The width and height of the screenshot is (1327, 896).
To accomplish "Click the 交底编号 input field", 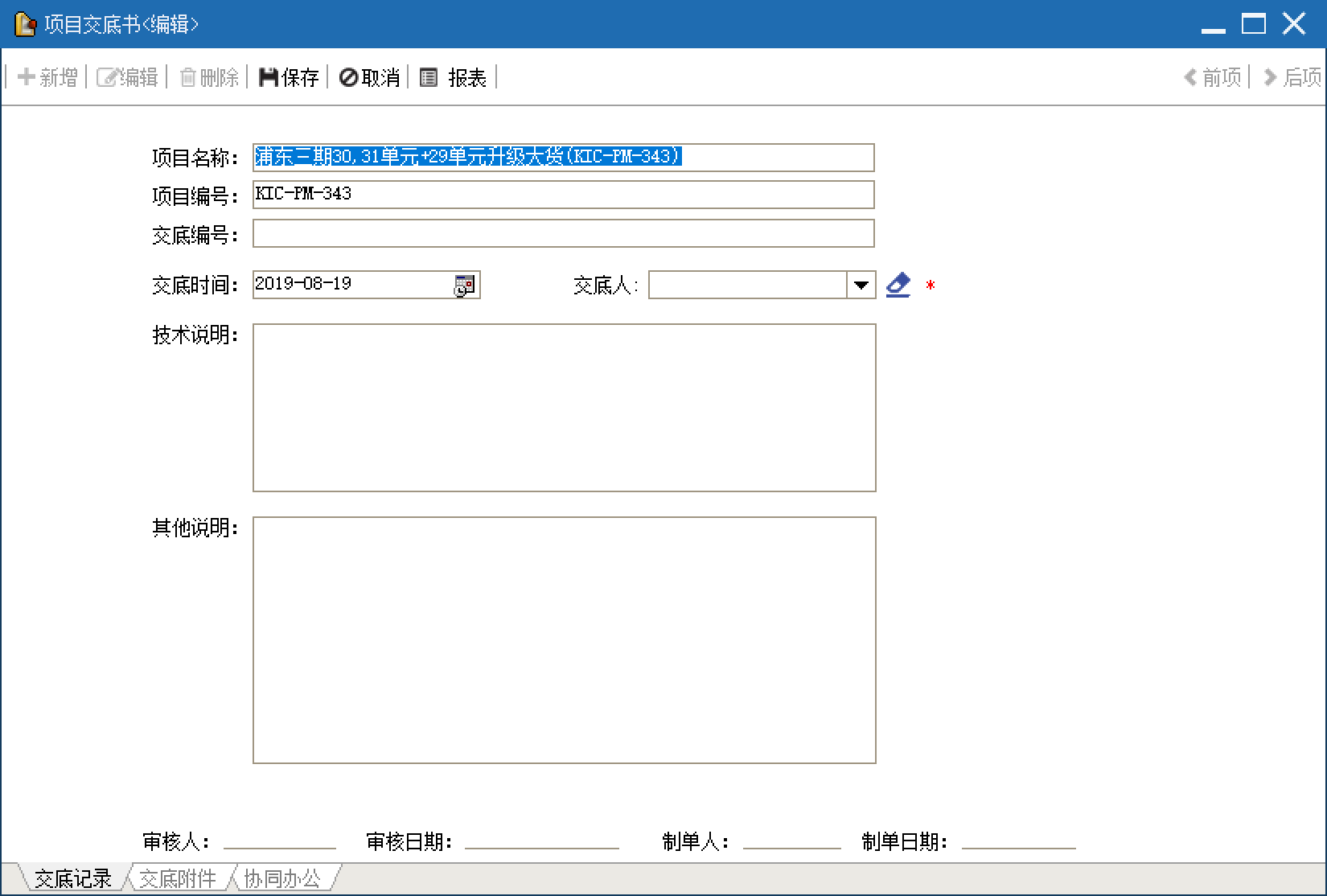I will point(563,234).
